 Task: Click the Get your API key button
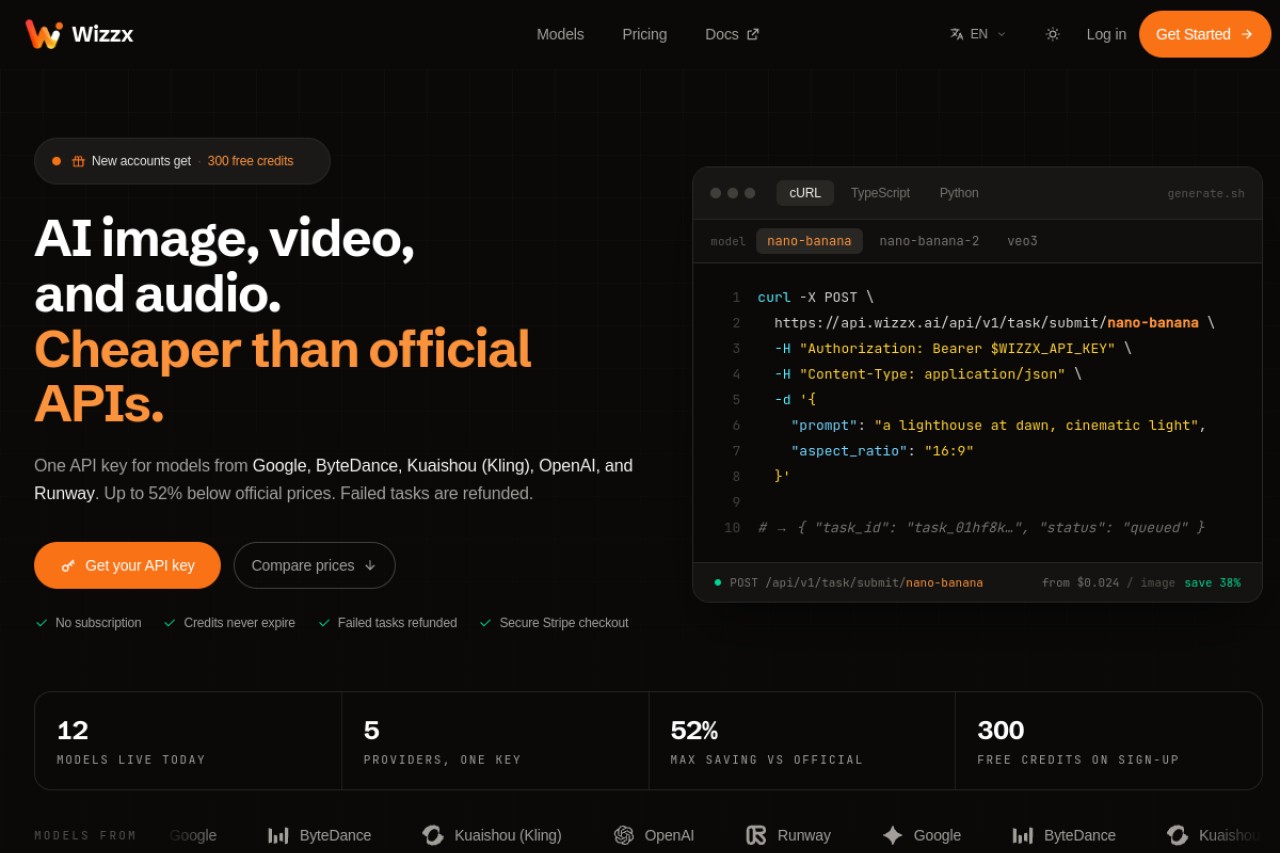point(127,565)
